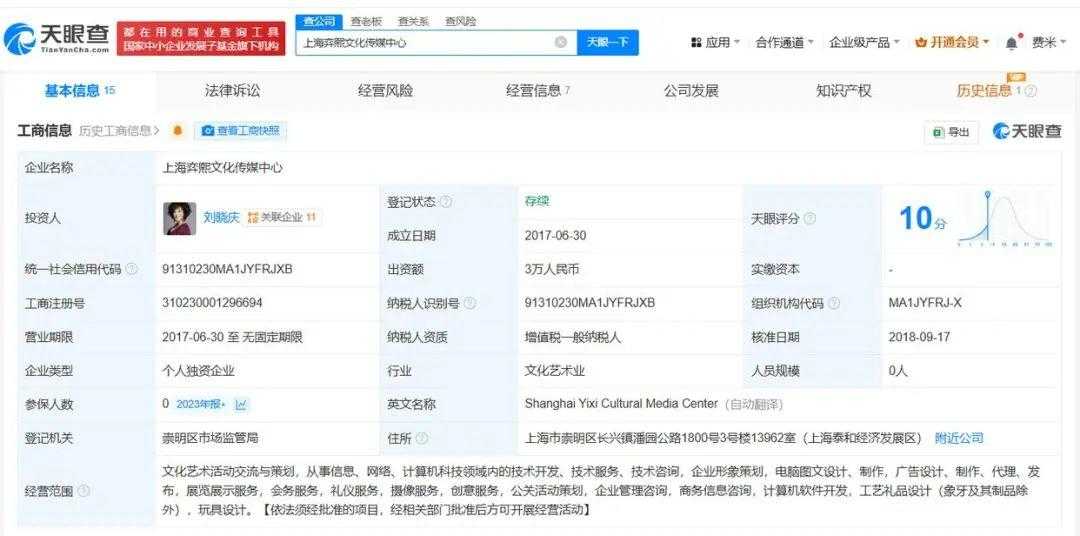The width and height of the screenshot is (1080, 536).
Task: Switch to the 法律诉讼 tab
Action: coord(232,91)
